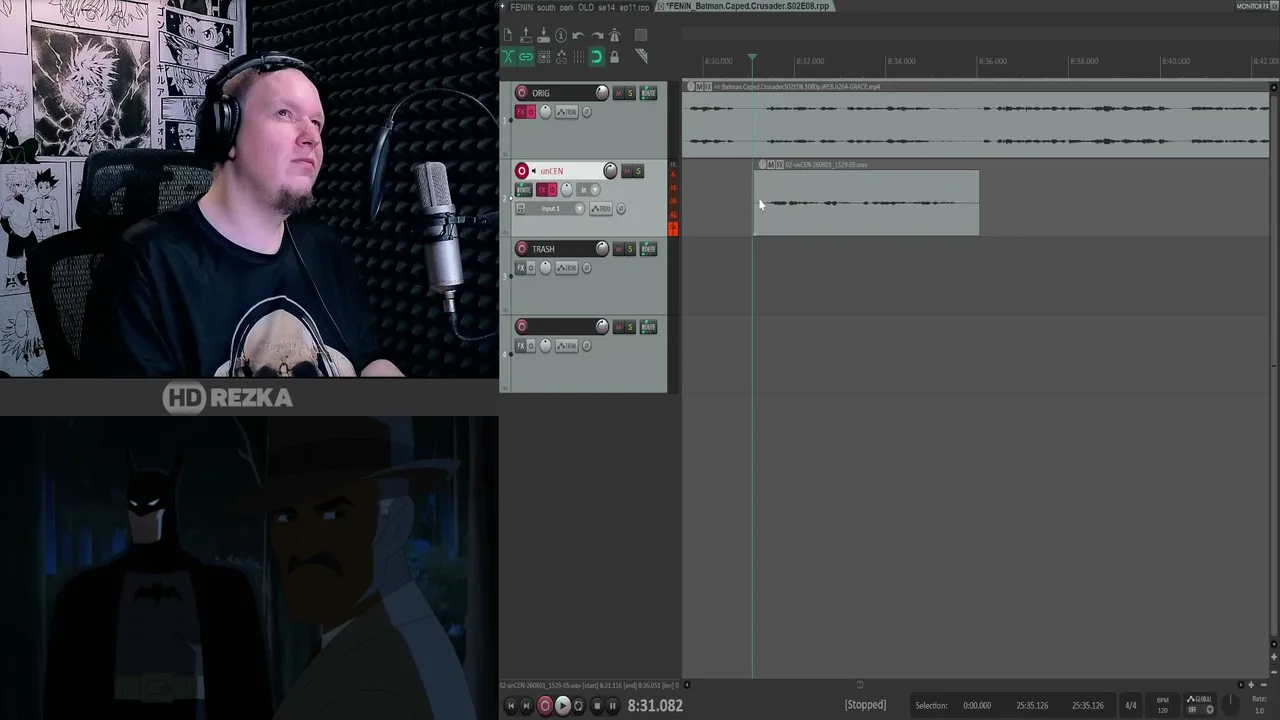Mute the unCEN track
Screen dimensions: 1280x720
(626, 171)
